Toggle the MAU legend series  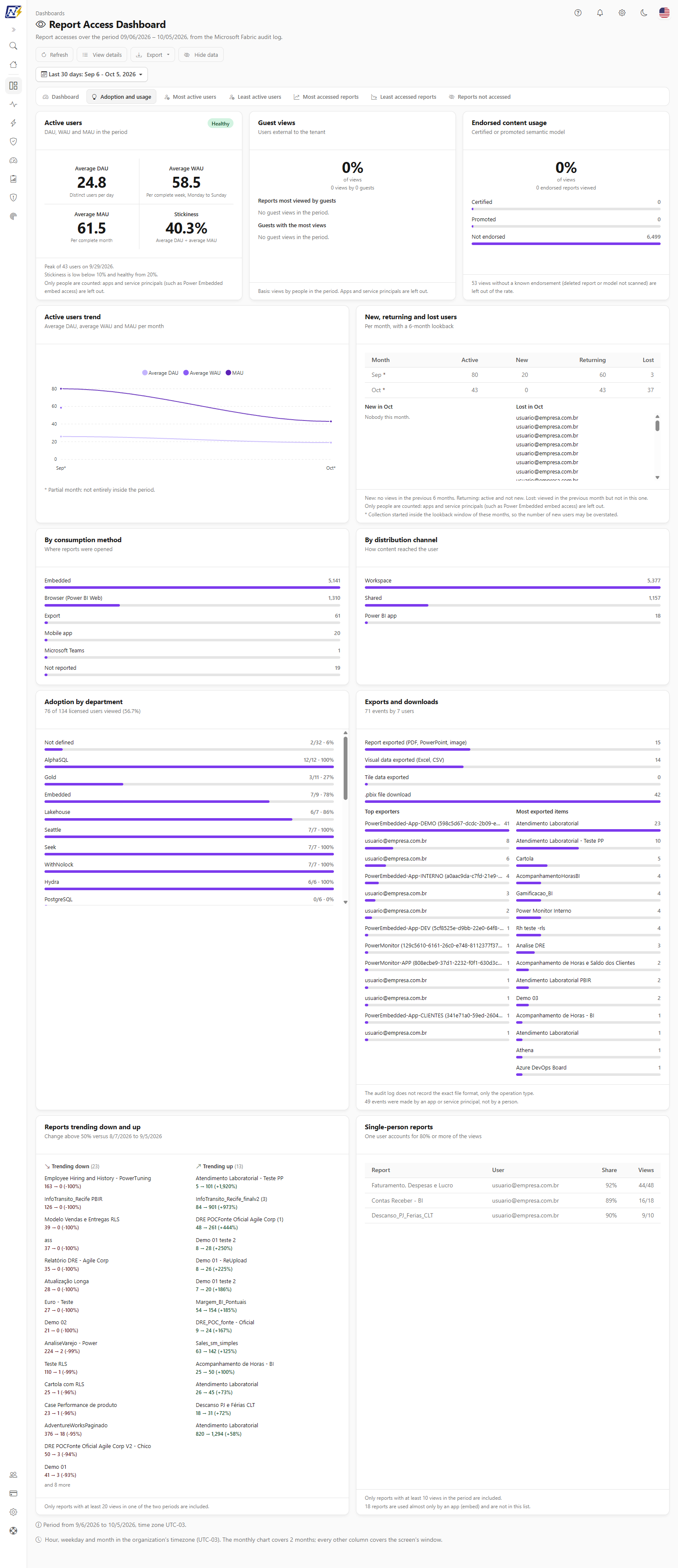pyautogui.click(x=234, y=373)
